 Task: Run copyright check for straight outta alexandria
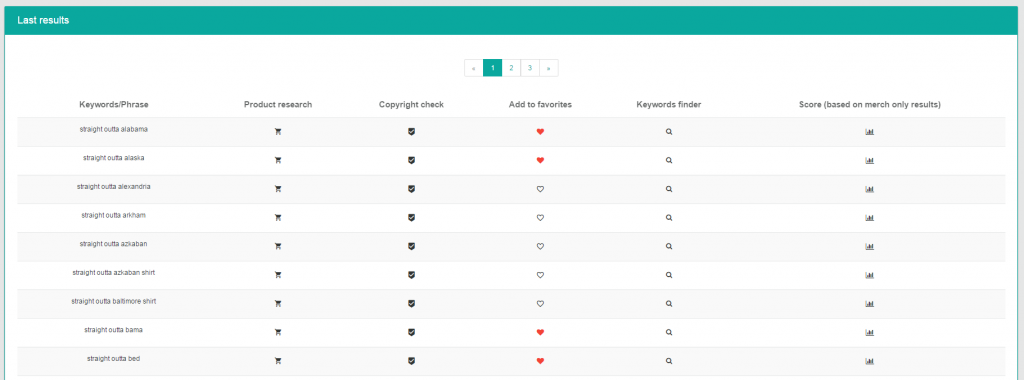[411, 189]
